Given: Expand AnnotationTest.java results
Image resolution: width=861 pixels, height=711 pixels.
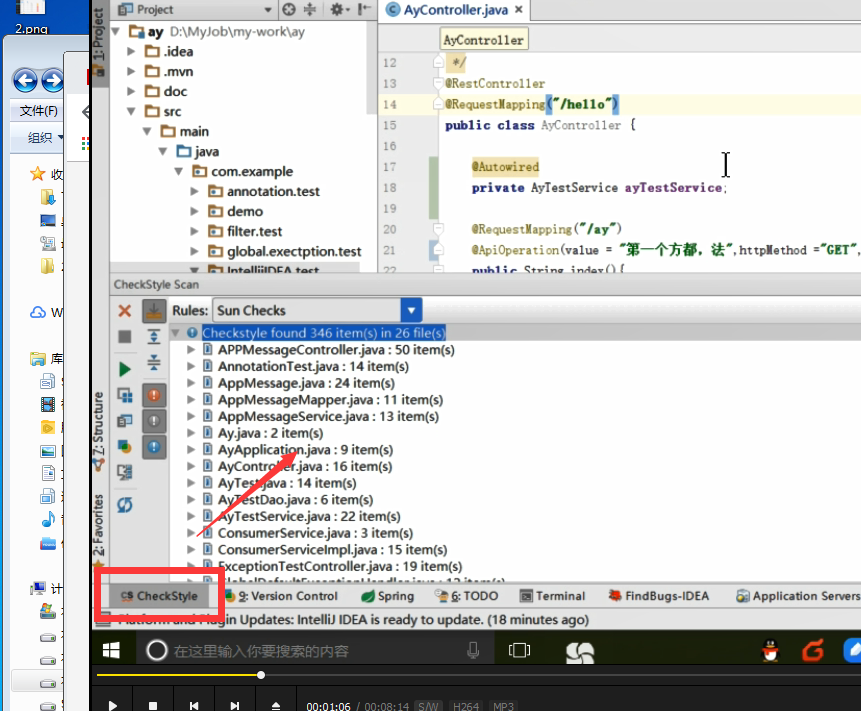Looking at the screenshot, I should coord(191,366).
